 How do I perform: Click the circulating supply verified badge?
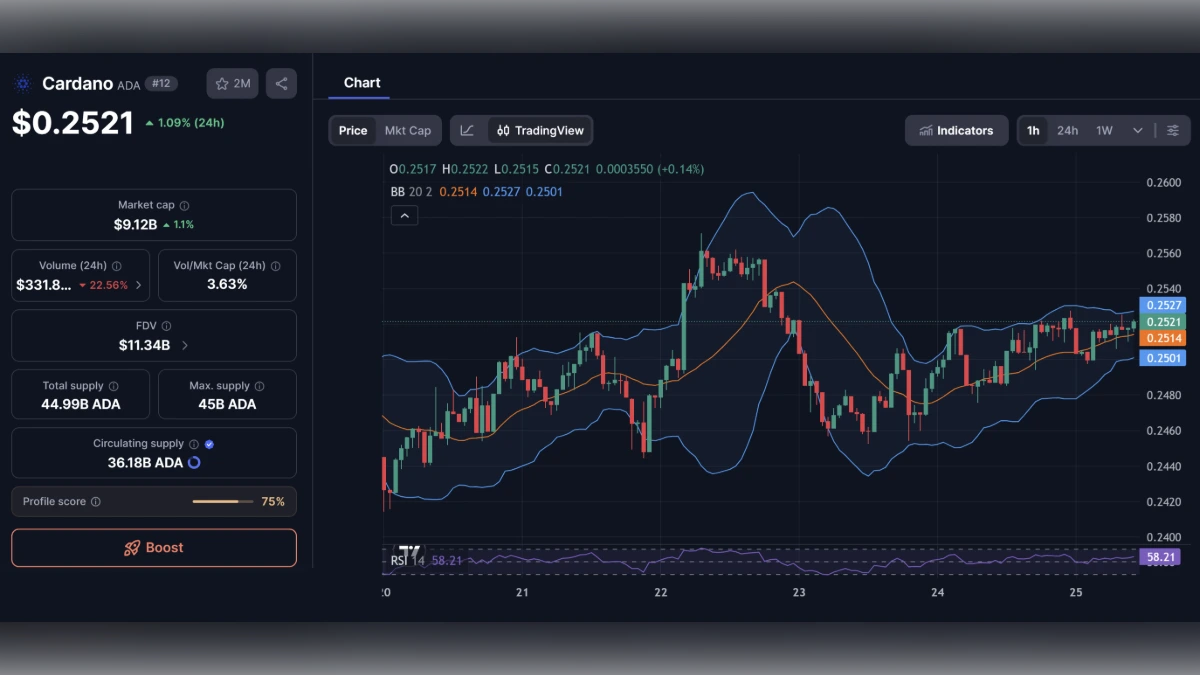pyautogui.click(x=208, y=443)
